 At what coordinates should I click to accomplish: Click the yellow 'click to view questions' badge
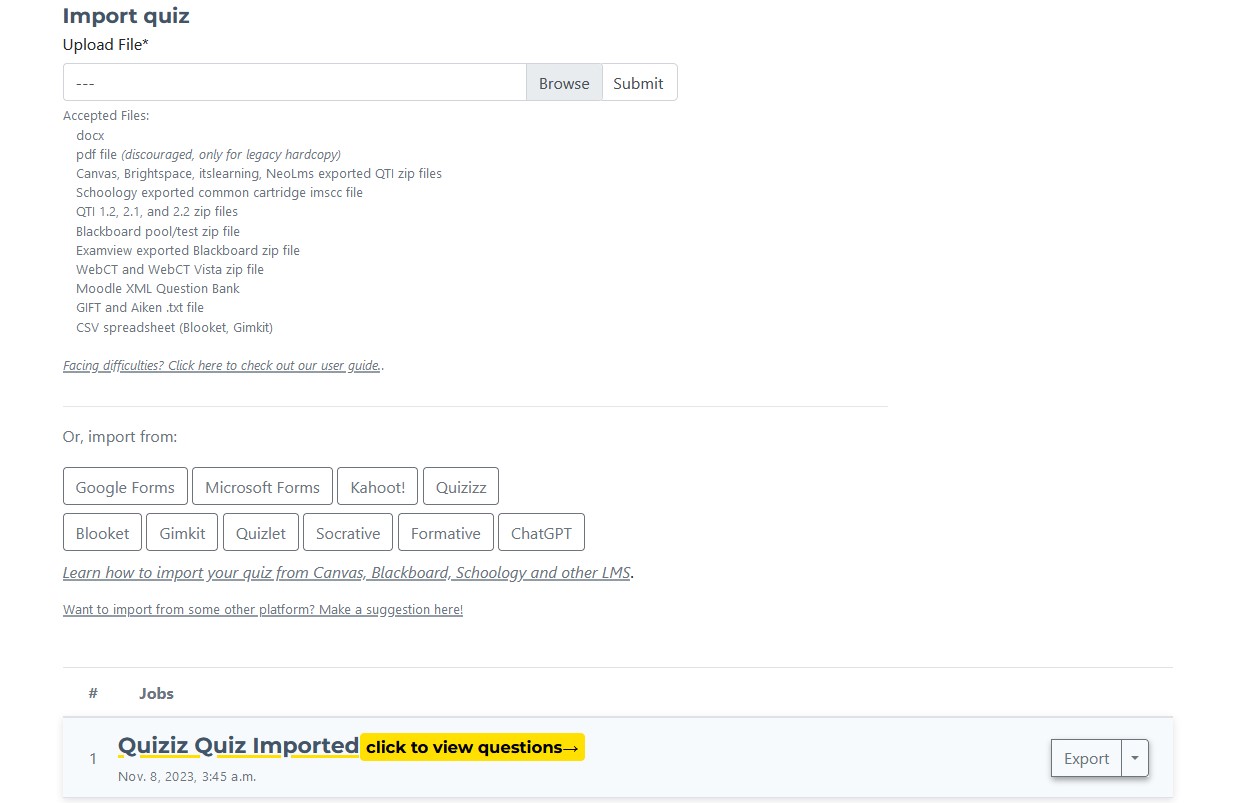pos(472,747)
